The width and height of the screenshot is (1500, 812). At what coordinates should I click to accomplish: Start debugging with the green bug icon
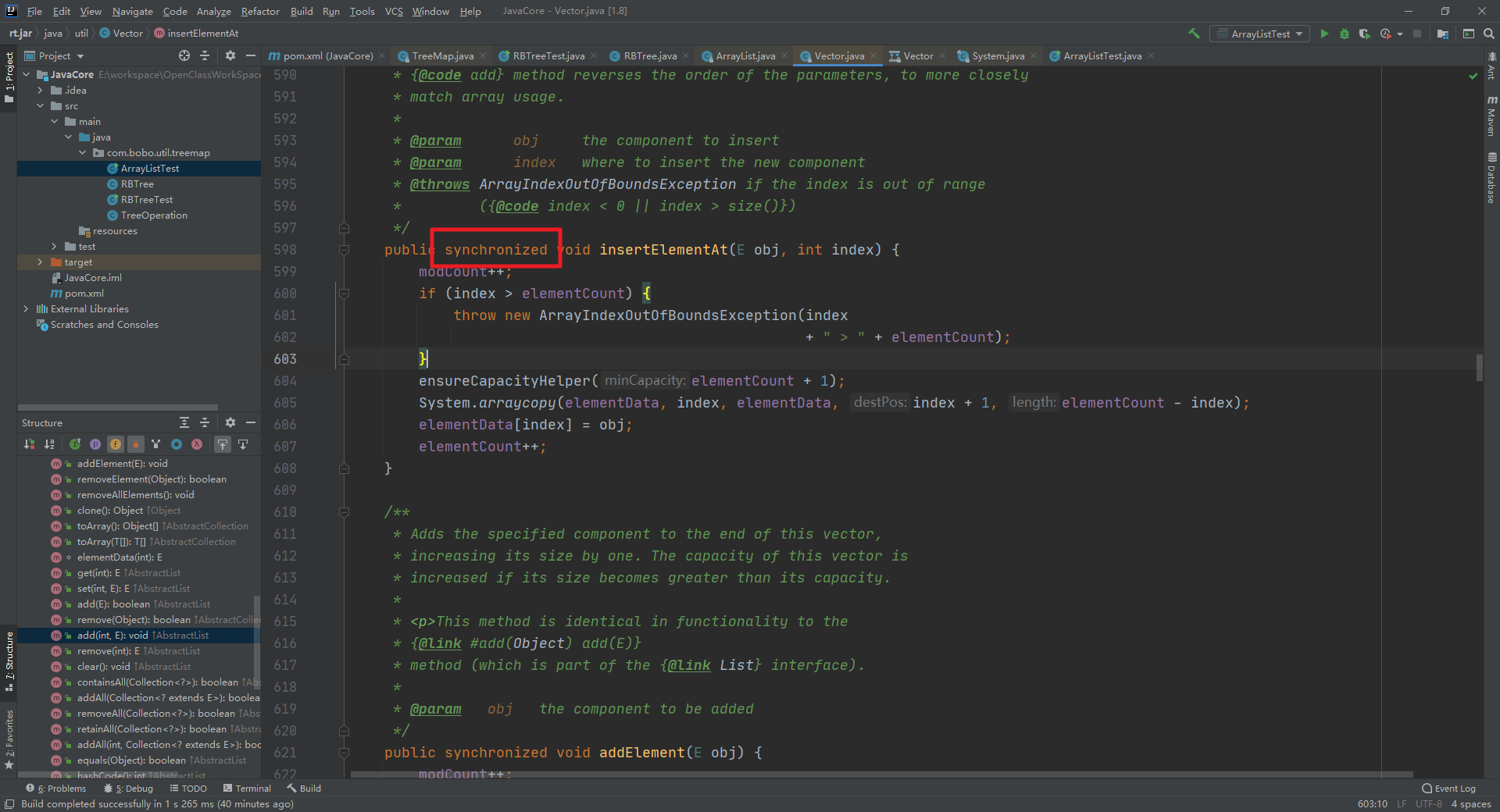[1345, 34]
